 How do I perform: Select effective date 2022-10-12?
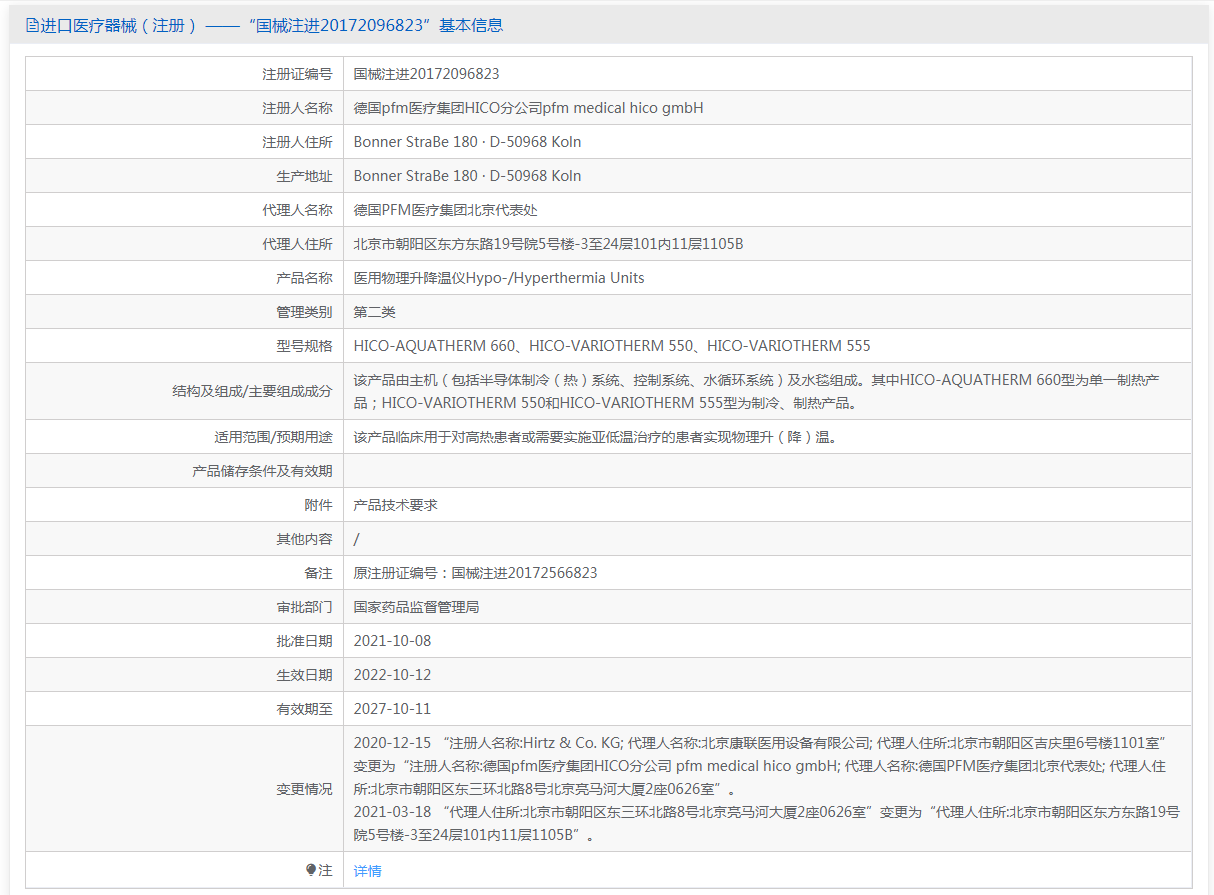[x=393, y=675]
